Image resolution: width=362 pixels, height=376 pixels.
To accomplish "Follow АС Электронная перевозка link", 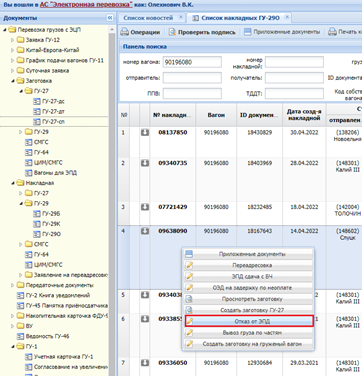I will [86, 5].
